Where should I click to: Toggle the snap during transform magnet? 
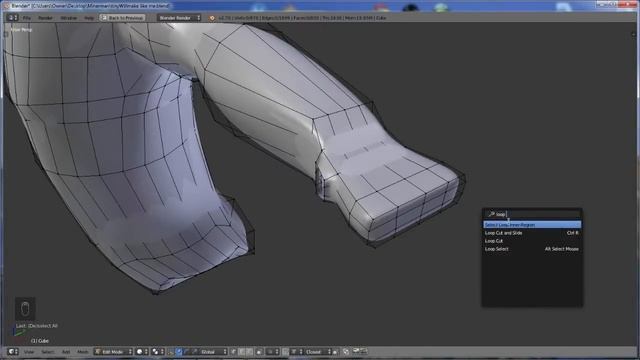[x=285, y=351]
